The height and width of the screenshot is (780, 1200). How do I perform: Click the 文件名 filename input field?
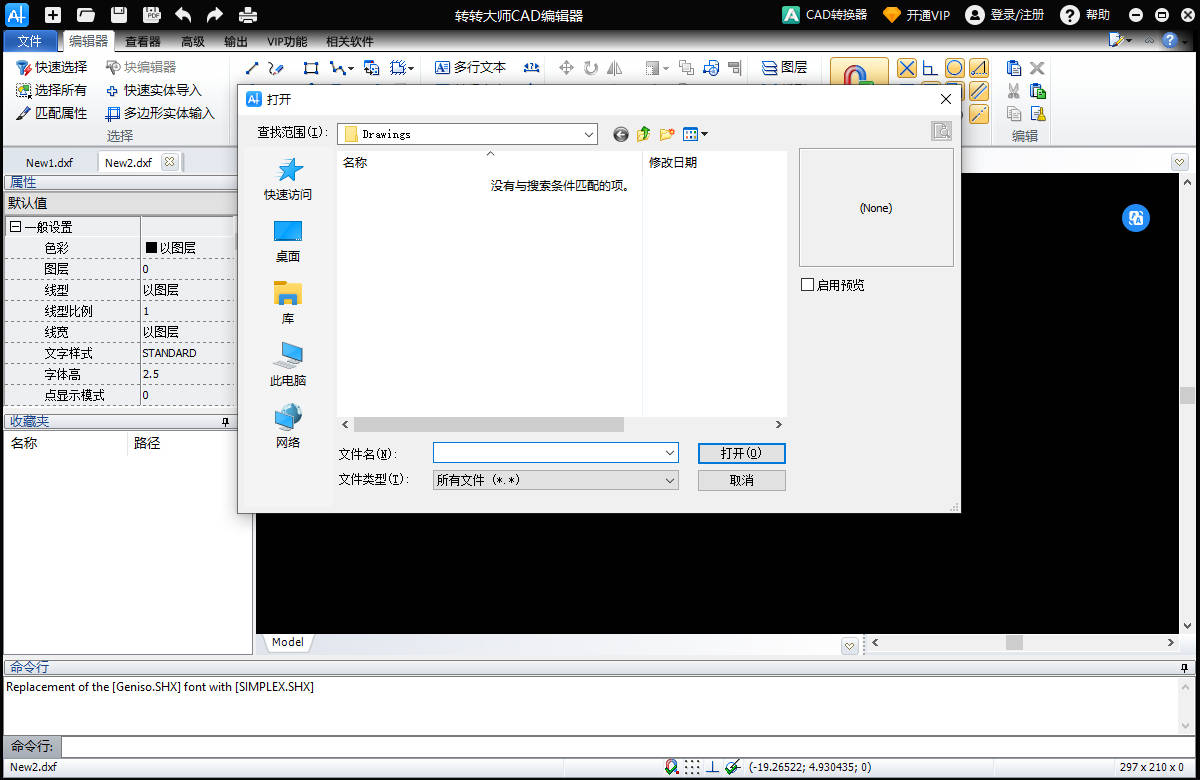tap(548, 453)
